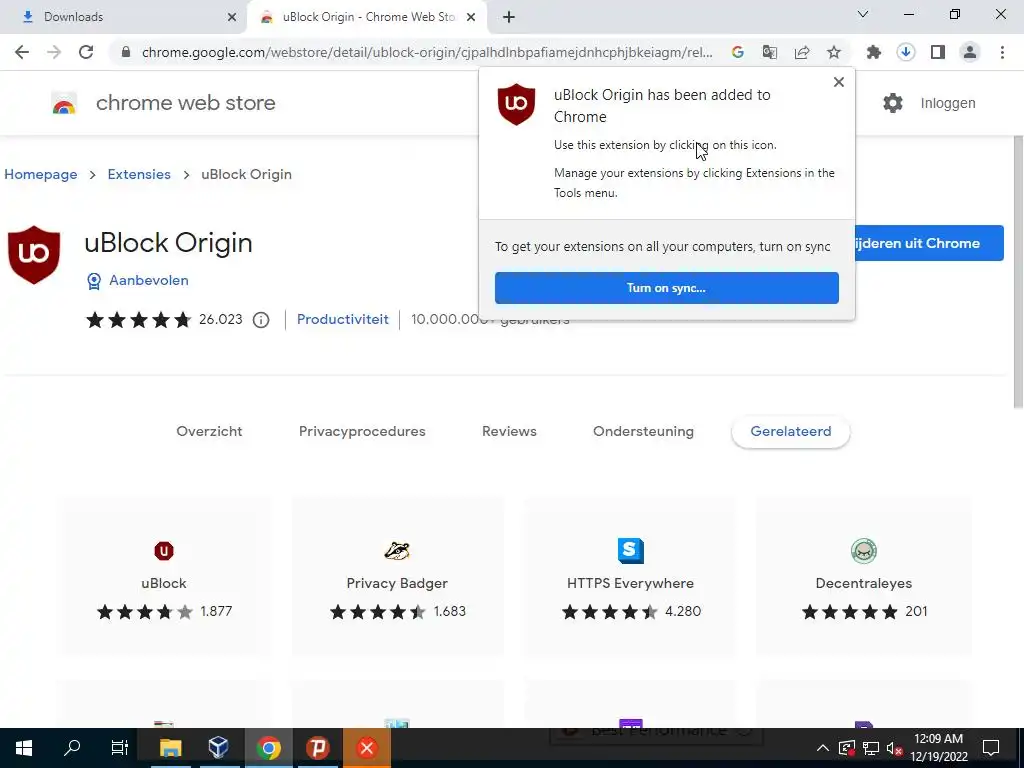Open web store settings gear
This screenshot has height=768, width=1024.
point(893,103)
